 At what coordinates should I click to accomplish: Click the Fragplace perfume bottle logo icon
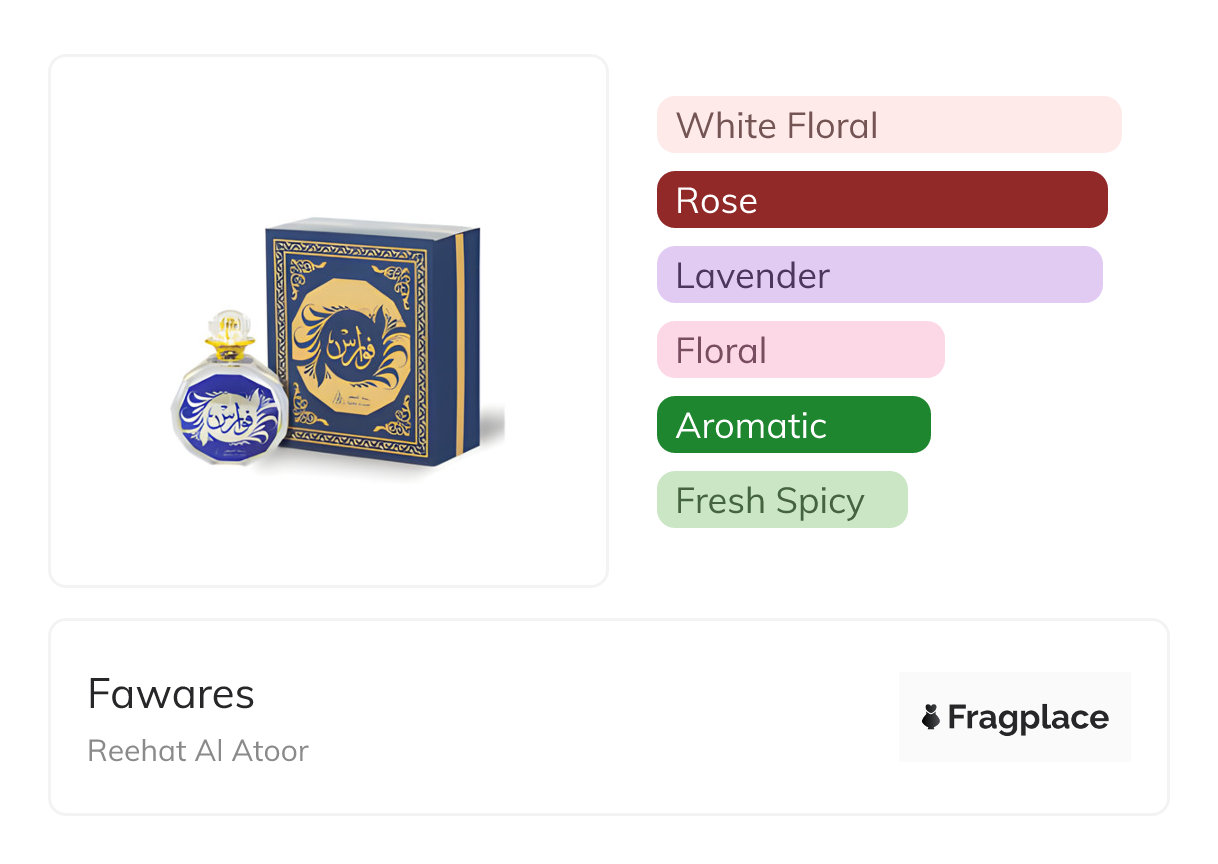[x=931, y=717]
